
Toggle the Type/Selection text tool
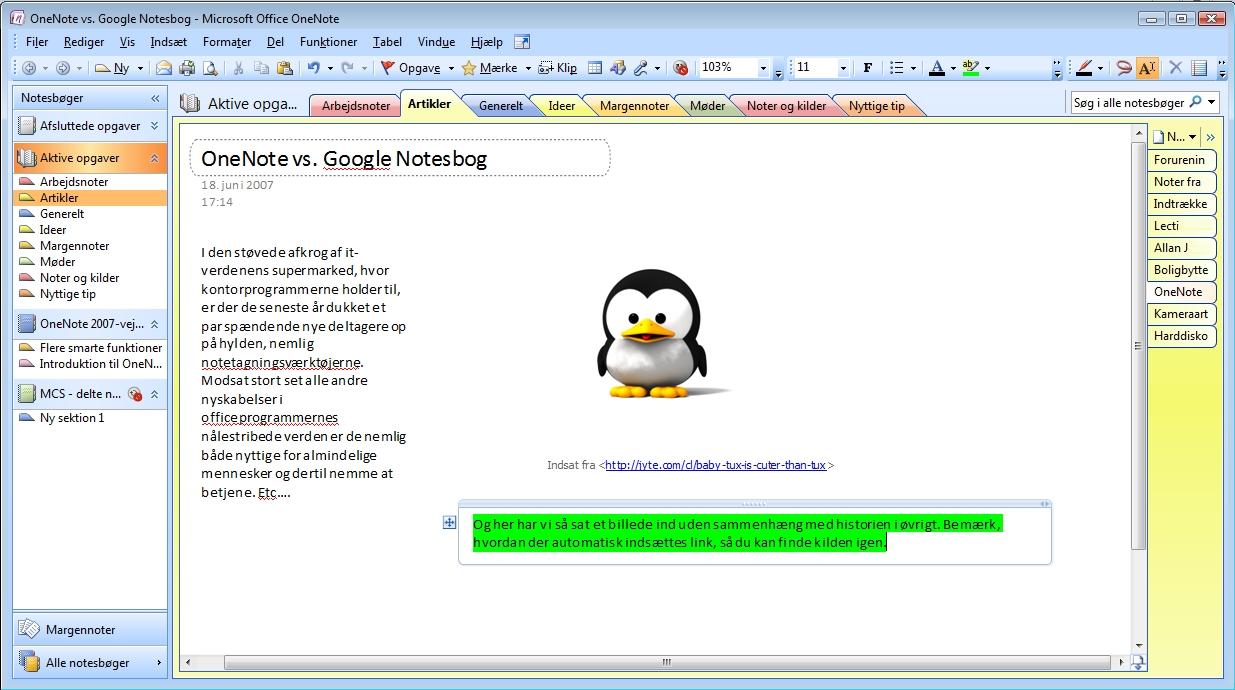1147,68
